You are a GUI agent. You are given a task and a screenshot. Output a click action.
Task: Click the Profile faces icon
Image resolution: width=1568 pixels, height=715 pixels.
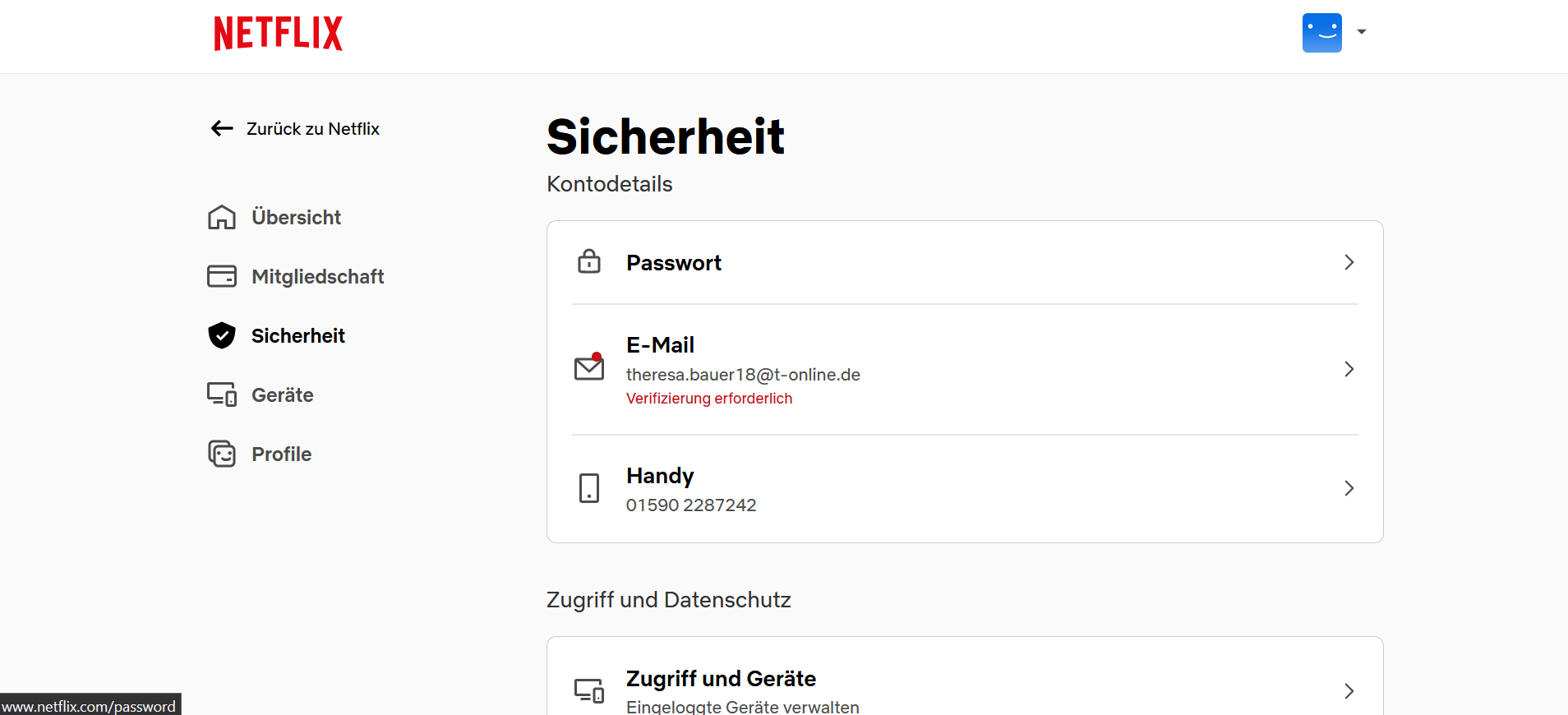(222, 454)
